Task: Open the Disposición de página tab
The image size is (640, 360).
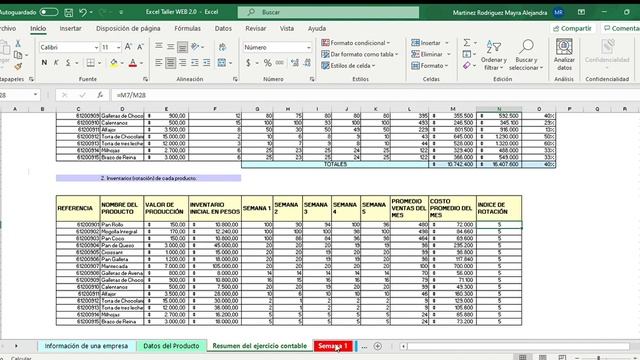Action: coord(128,28)
